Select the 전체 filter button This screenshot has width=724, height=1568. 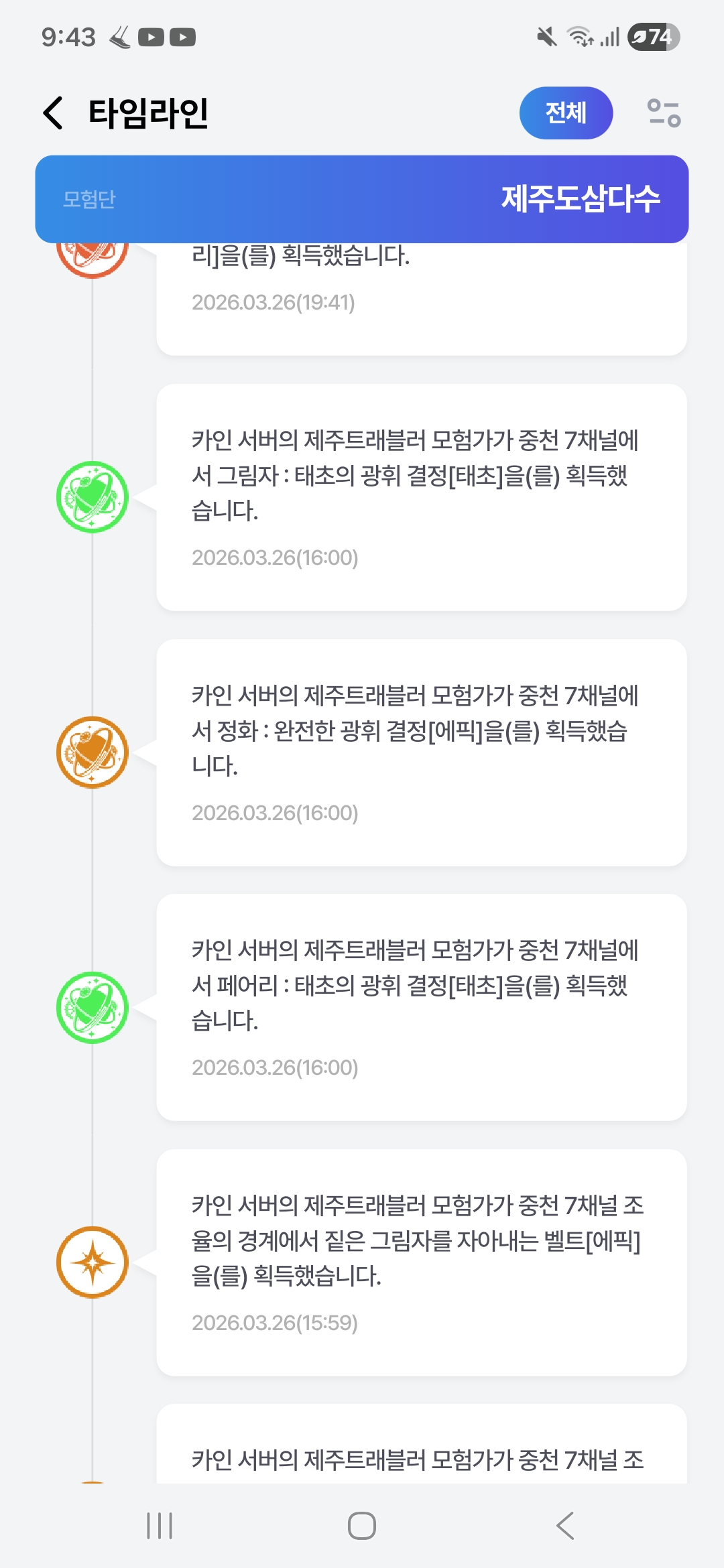click(x=566, y=113)
